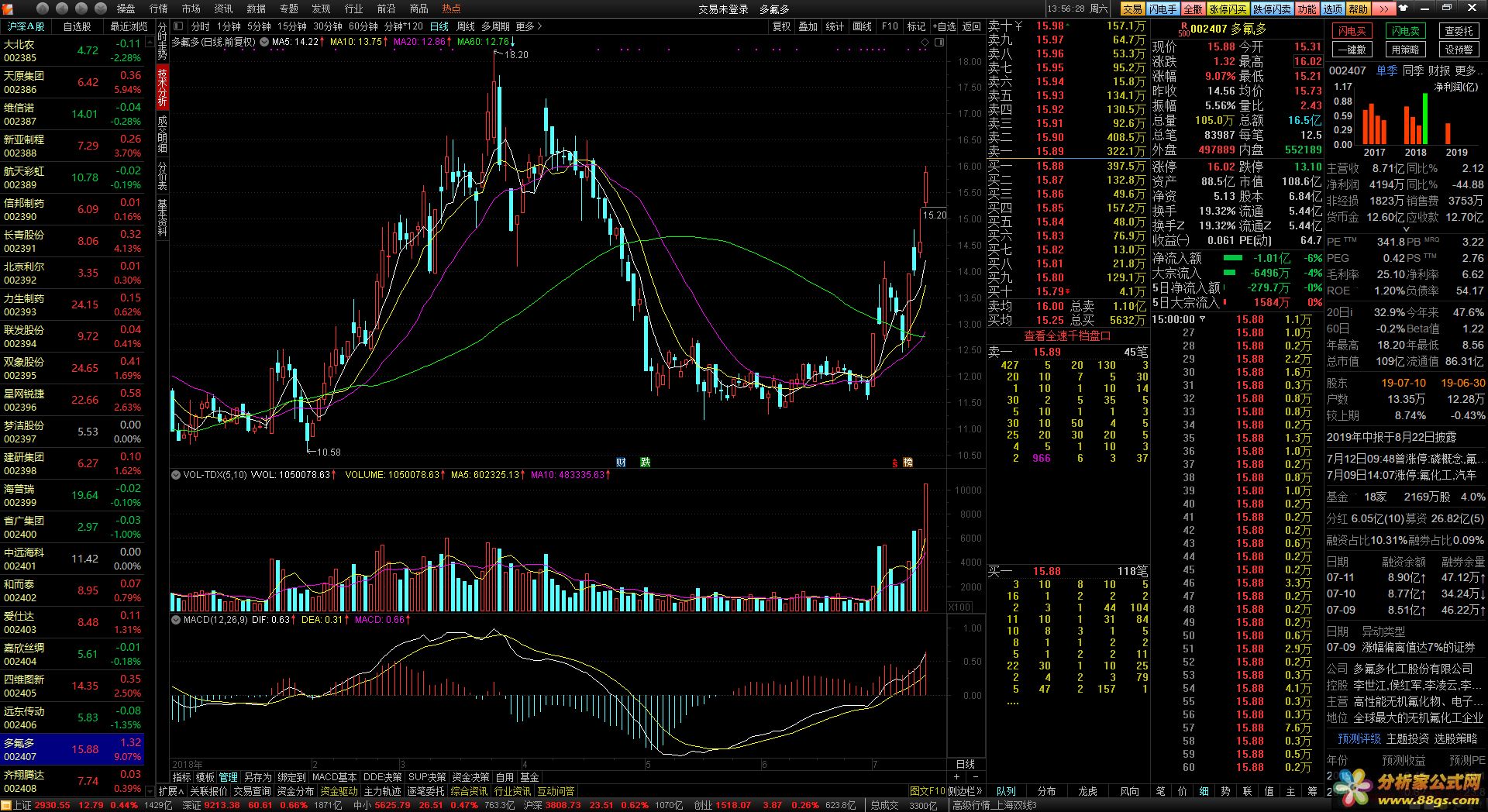
Task: Click the 跌 marker on the chart
Action: (x=646, y=462)
